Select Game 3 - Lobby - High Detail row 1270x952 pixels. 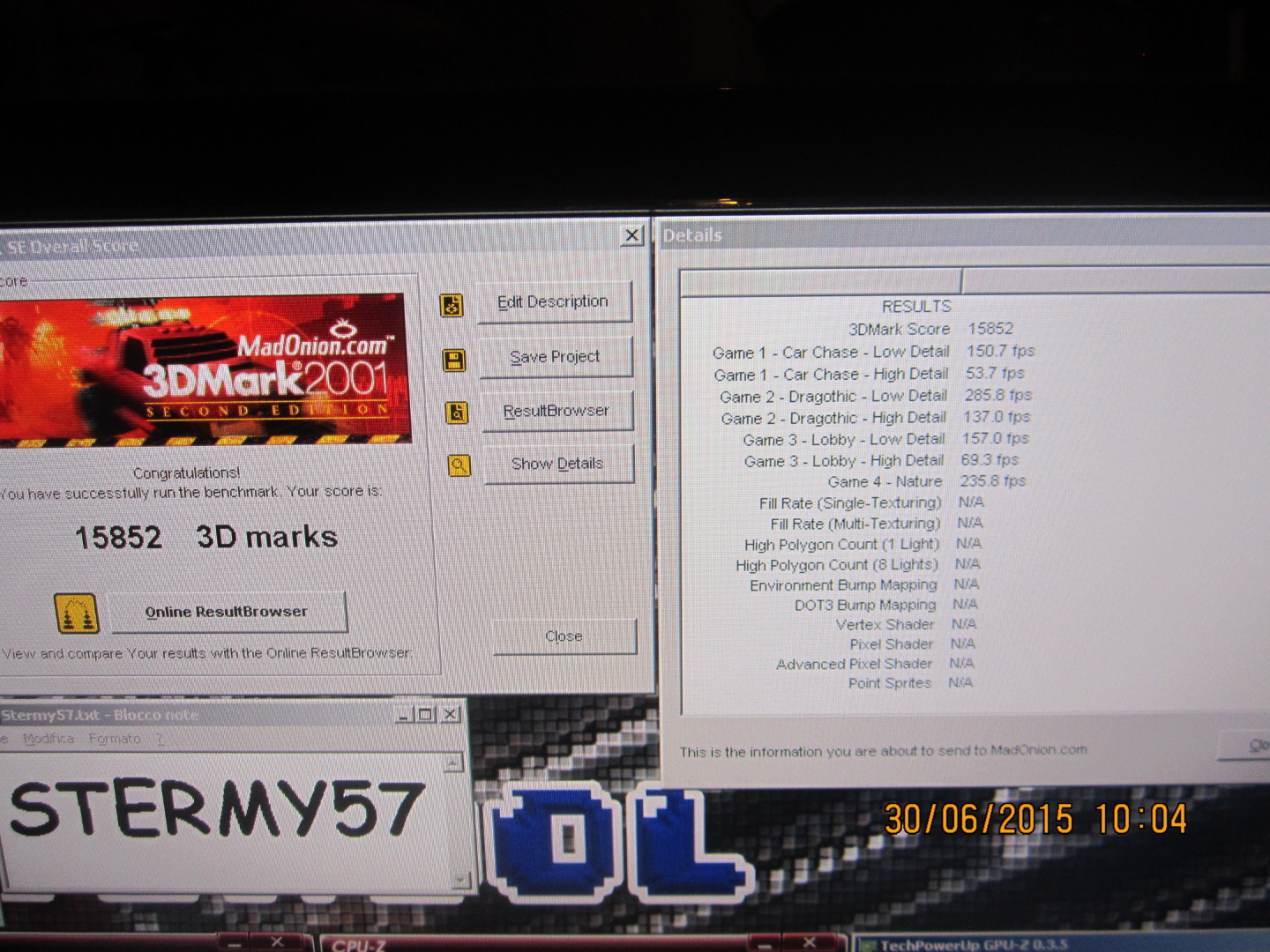coord(881,460)
